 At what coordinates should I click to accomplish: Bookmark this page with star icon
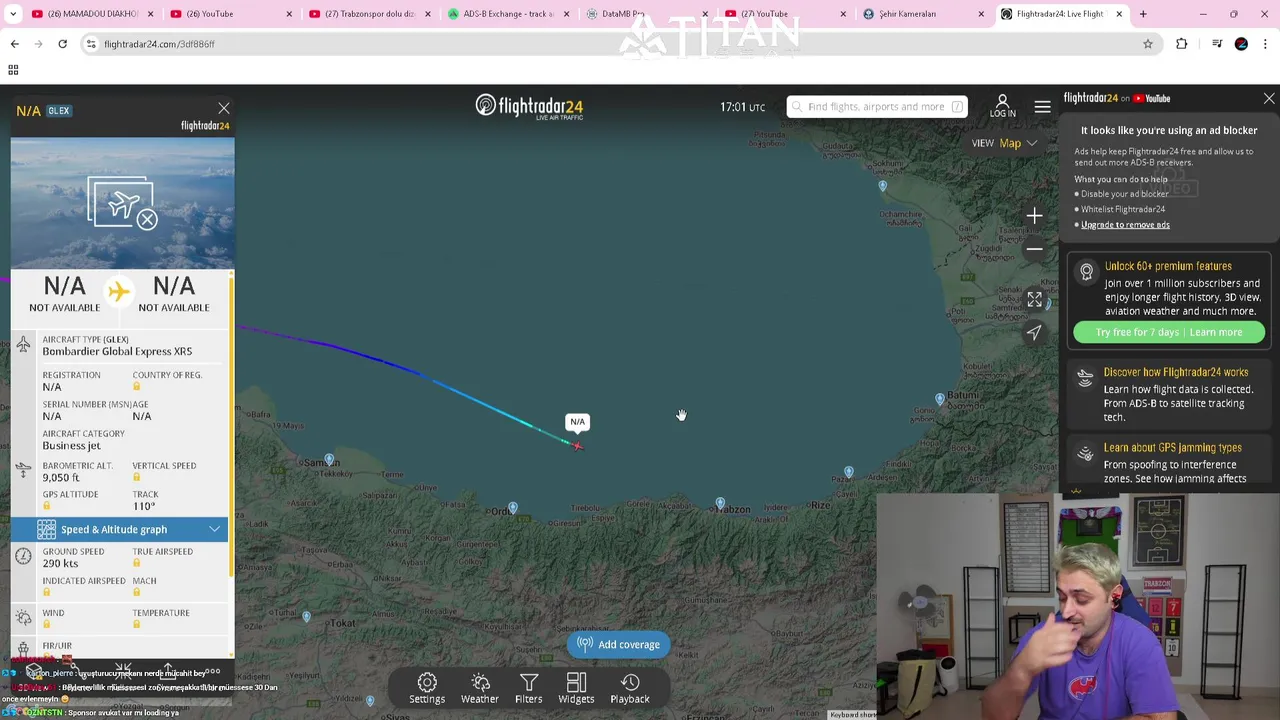(x=1148, y=44)
